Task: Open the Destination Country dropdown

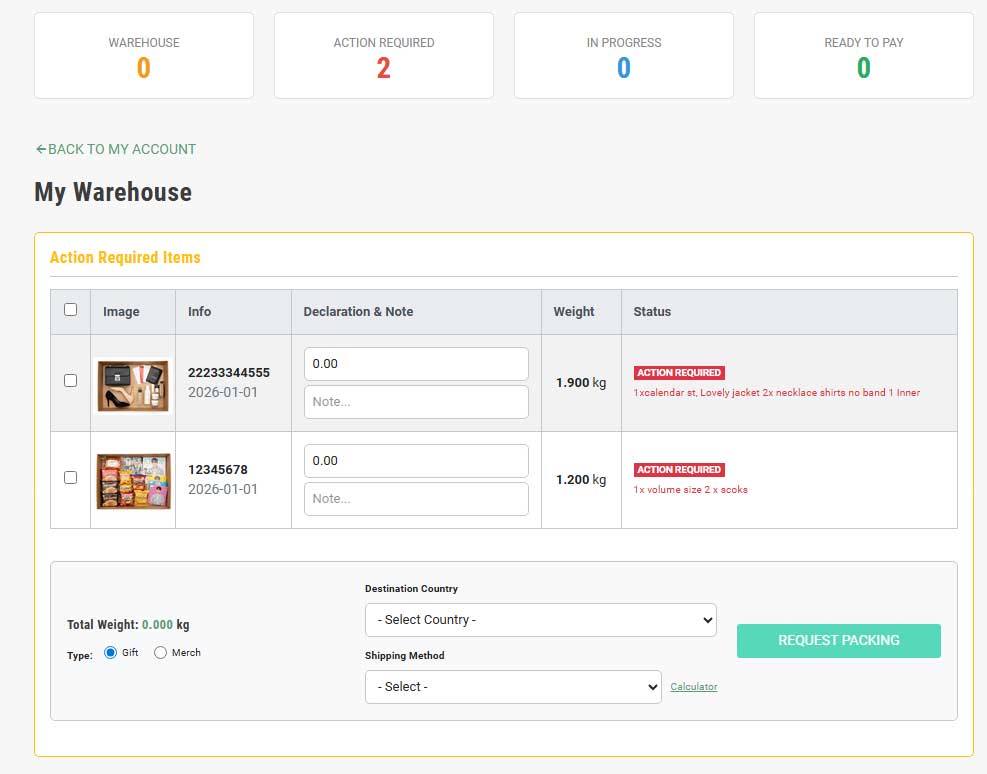Action: pos(541,620)
